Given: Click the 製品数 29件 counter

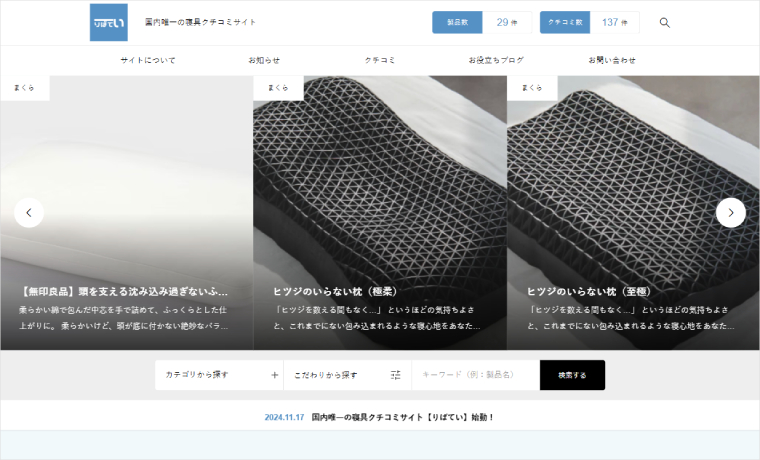Looking at the screenshot, I should [x=481, y=22].
